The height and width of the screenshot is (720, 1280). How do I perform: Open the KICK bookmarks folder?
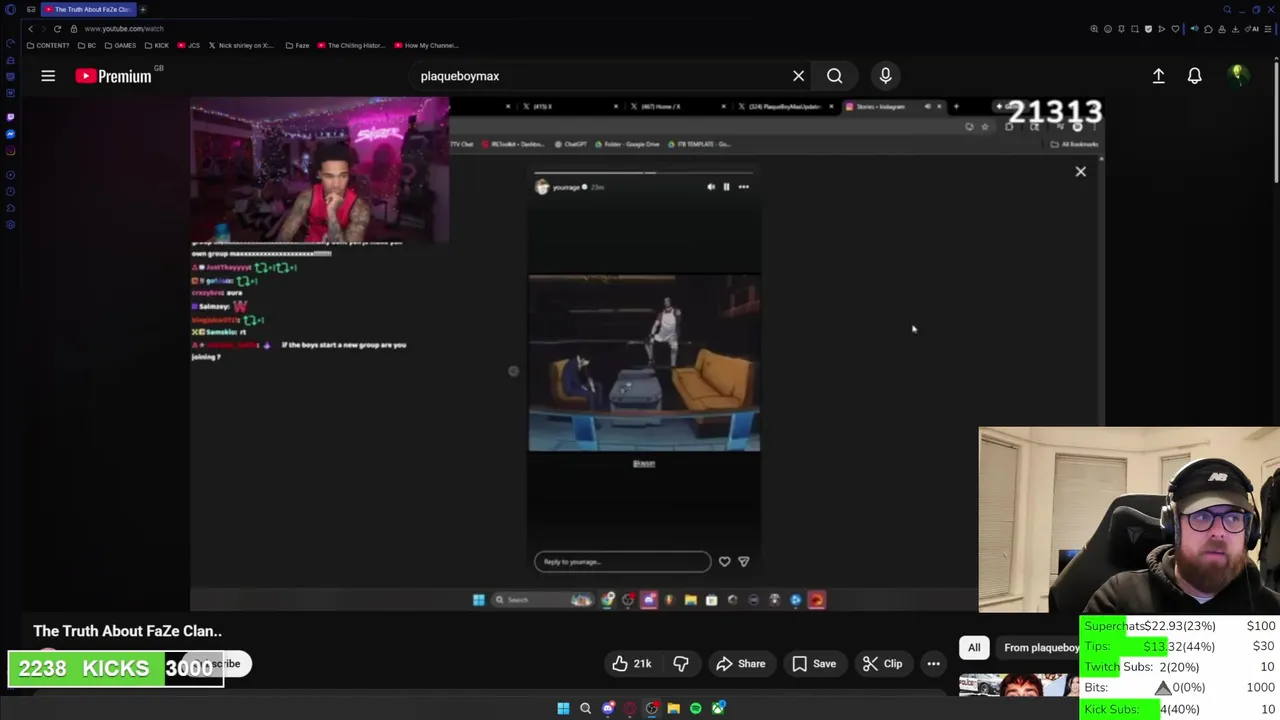point(156,45)
